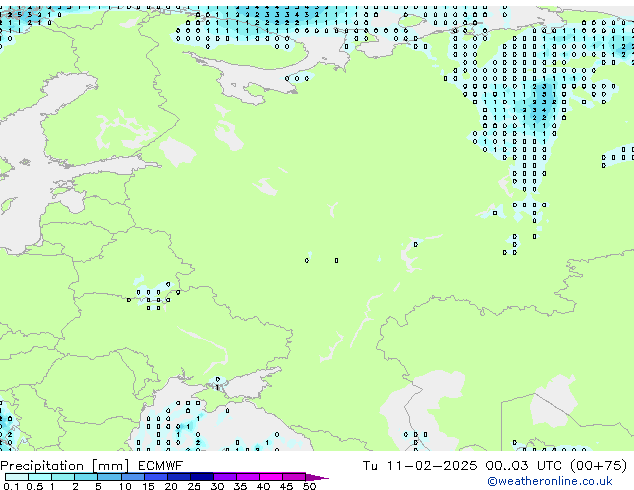Click the 5–10 mm legend swatch

(110, 477)
